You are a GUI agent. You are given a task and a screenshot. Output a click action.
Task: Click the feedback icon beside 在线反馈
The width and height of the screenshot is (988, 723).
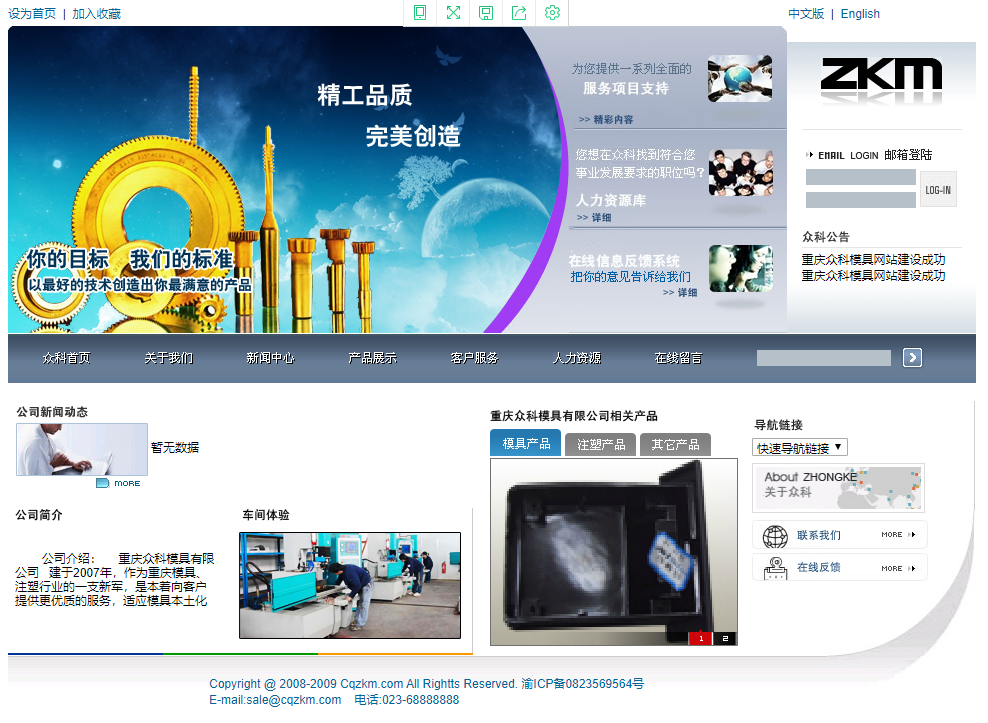coord(775,569)
